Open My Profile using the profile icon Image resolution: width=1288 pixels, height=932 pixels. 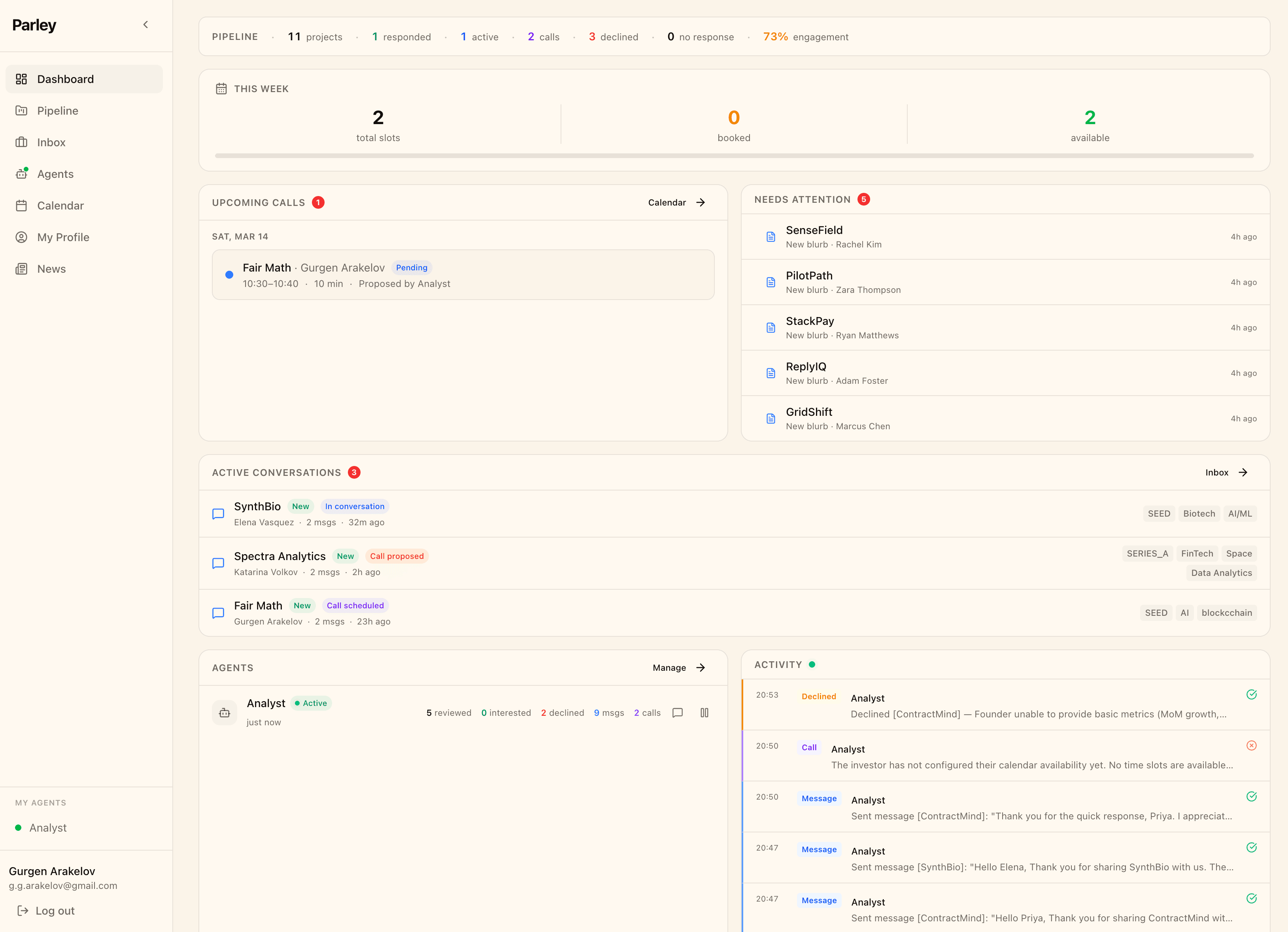tap(22, 237)
